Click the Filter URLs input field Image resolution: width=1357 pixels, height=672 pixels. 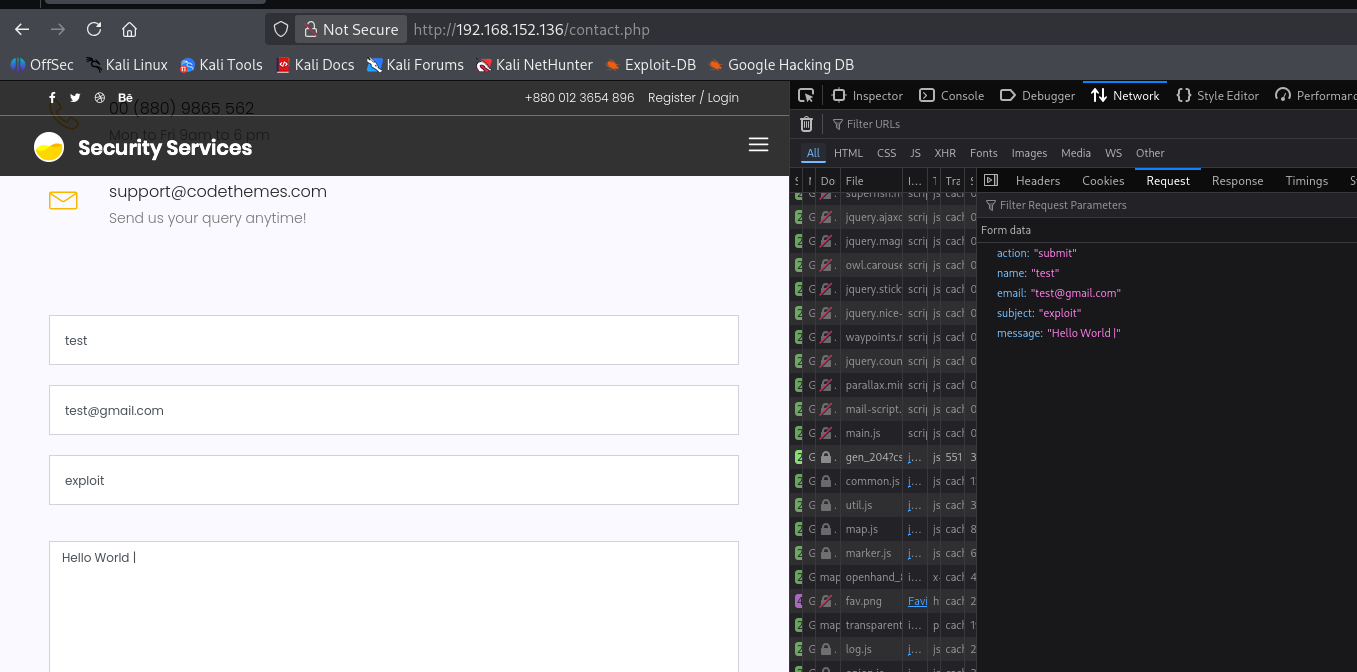coord(873,124)
